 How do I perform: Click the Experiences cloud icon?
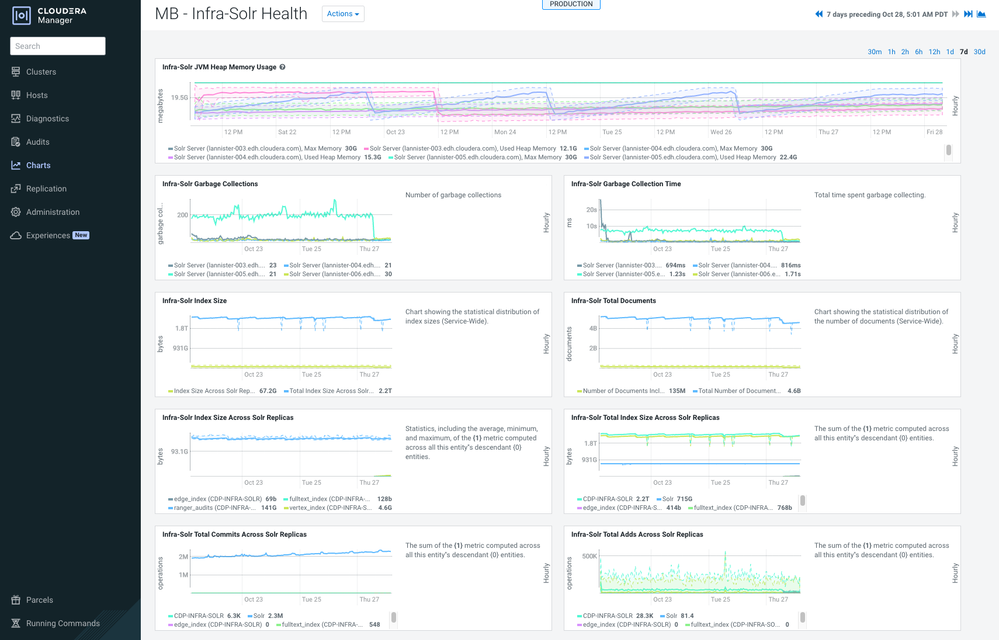(x=16, y=236)
